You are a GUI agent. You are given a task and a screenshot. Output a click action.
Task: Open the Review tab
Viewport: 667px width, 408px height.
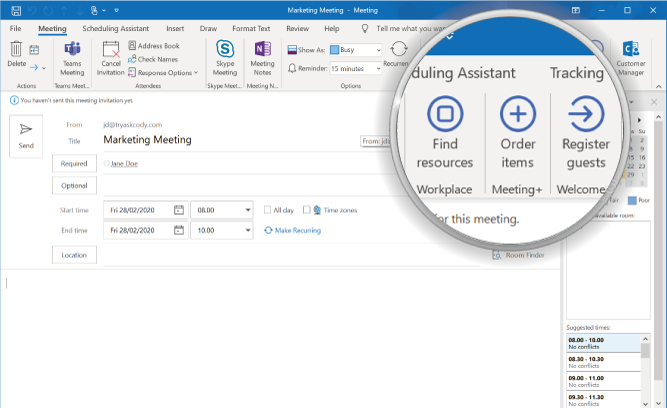(297, 29)
